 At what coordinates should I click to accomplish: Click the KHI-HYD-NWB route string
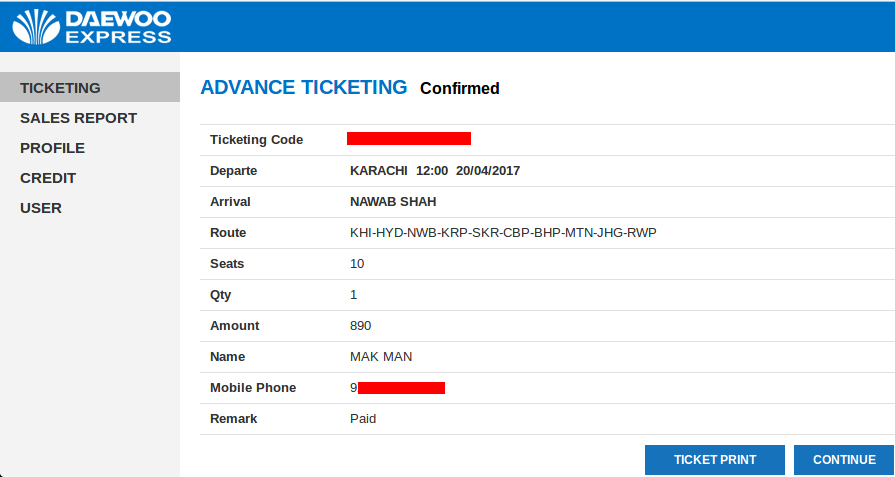503,233
